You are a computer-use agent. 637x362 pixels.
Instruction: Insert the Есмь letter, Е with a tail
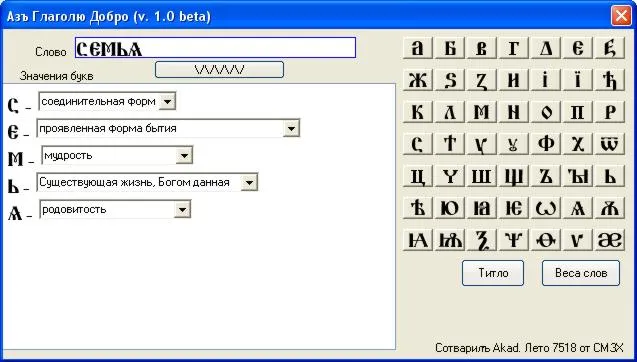click(610, 48)
